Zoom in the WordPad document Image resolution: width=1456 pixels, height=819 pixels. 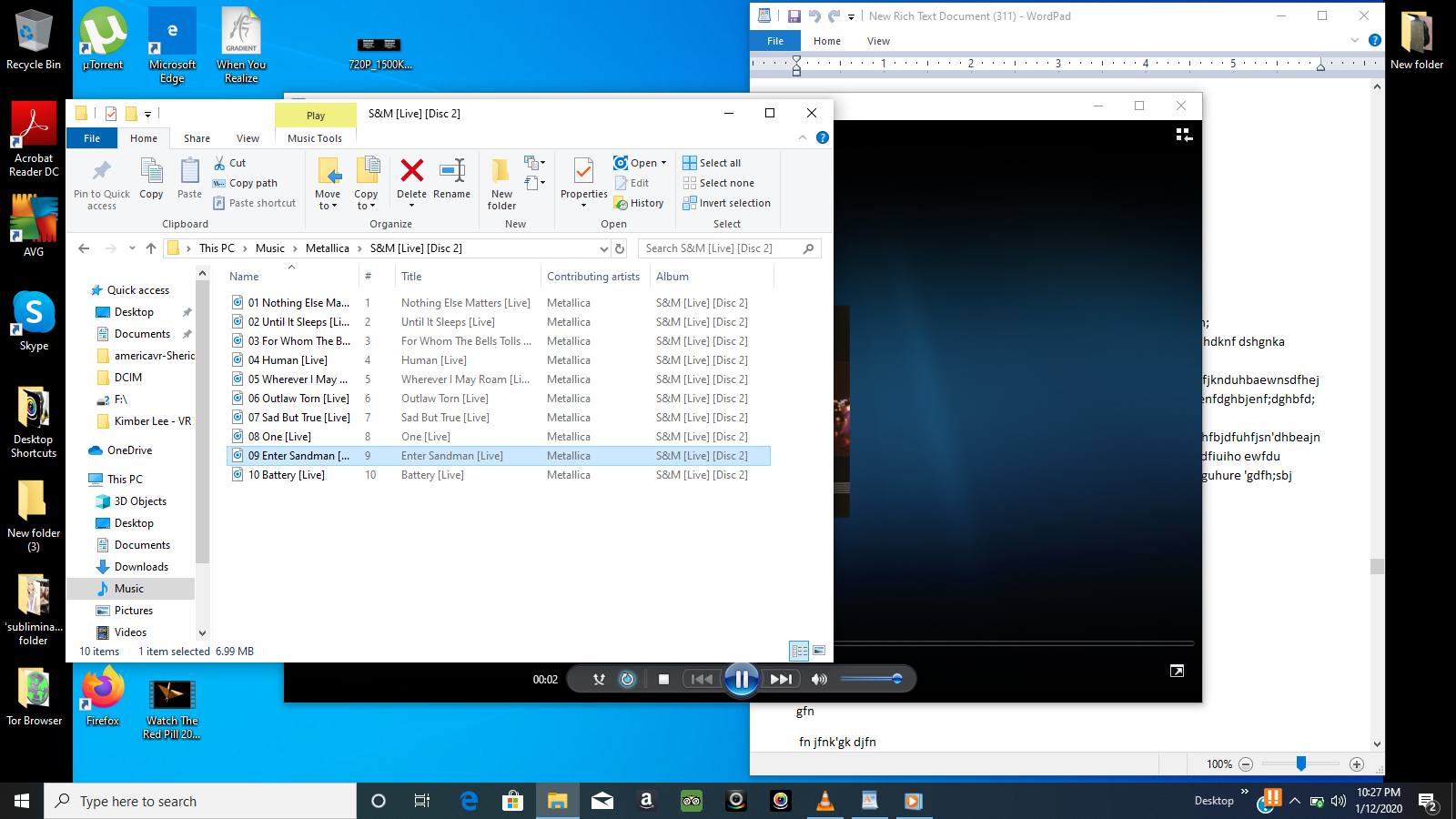coord(1357,764)
